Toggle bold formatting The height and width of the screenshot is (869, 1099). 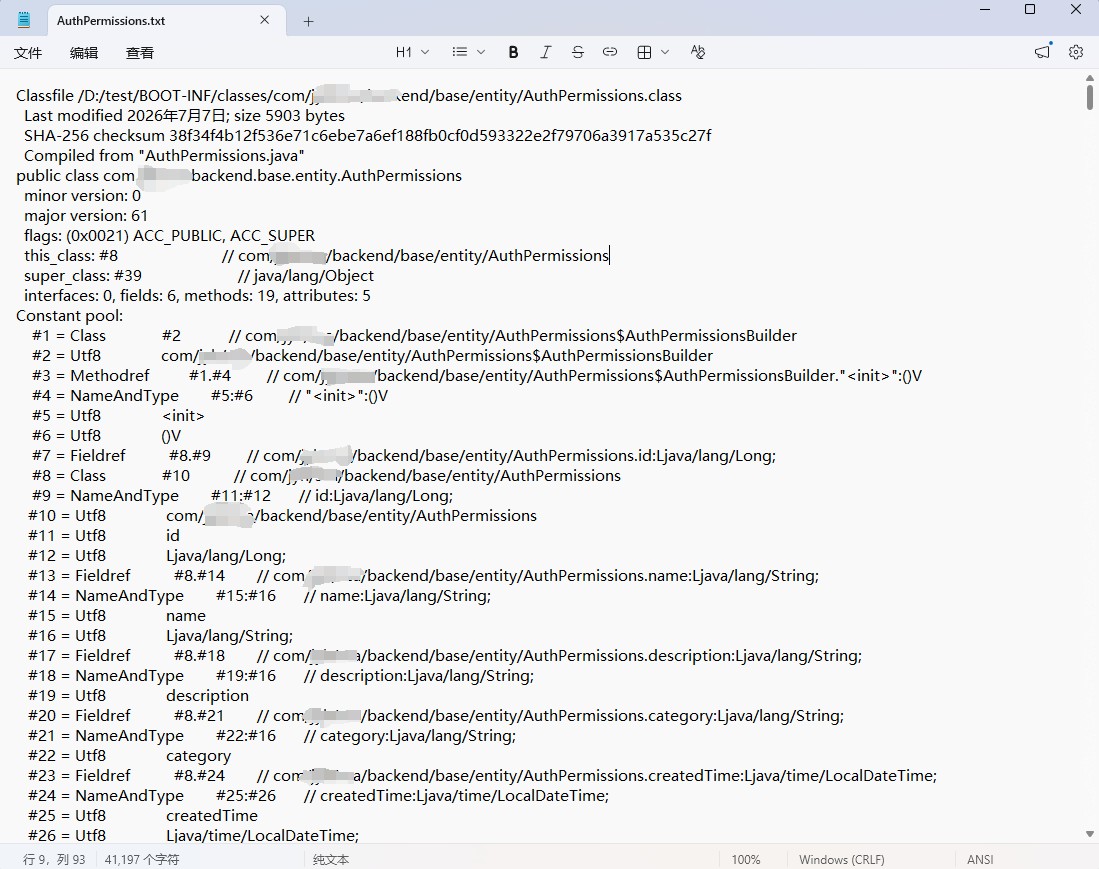513,52
